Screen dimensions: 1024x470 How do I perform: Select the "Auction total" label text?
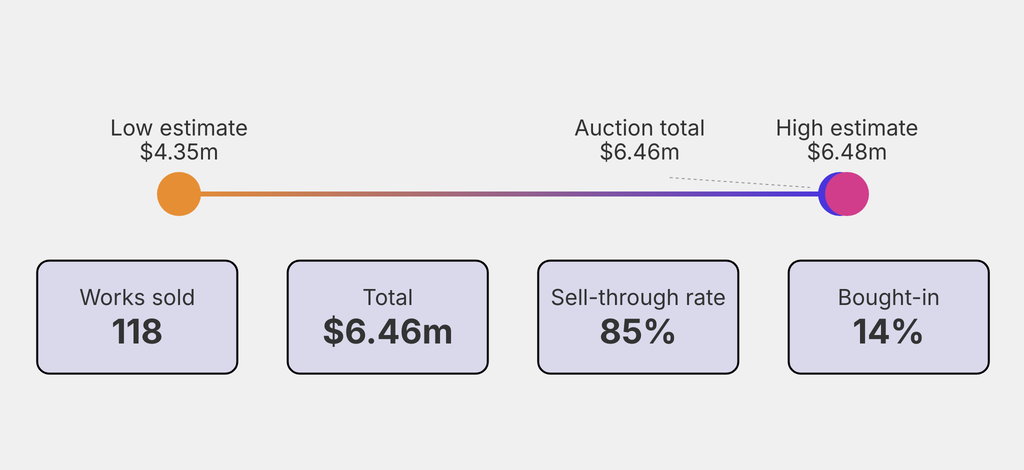639,128
